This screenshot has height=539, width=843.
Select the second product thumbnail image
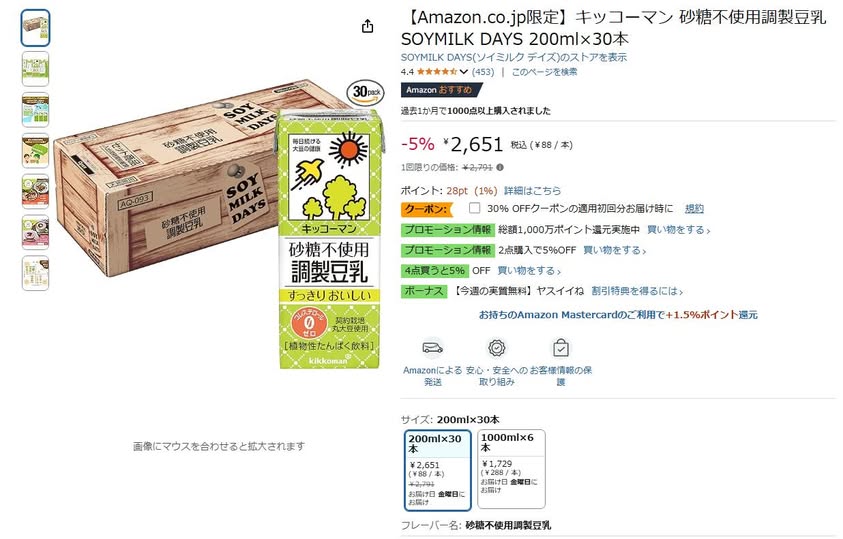35,69
